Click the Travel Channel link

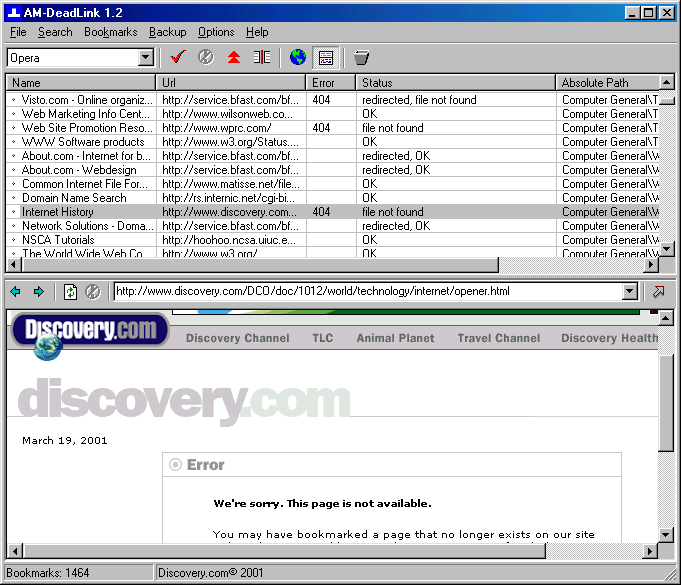(499, 338)
